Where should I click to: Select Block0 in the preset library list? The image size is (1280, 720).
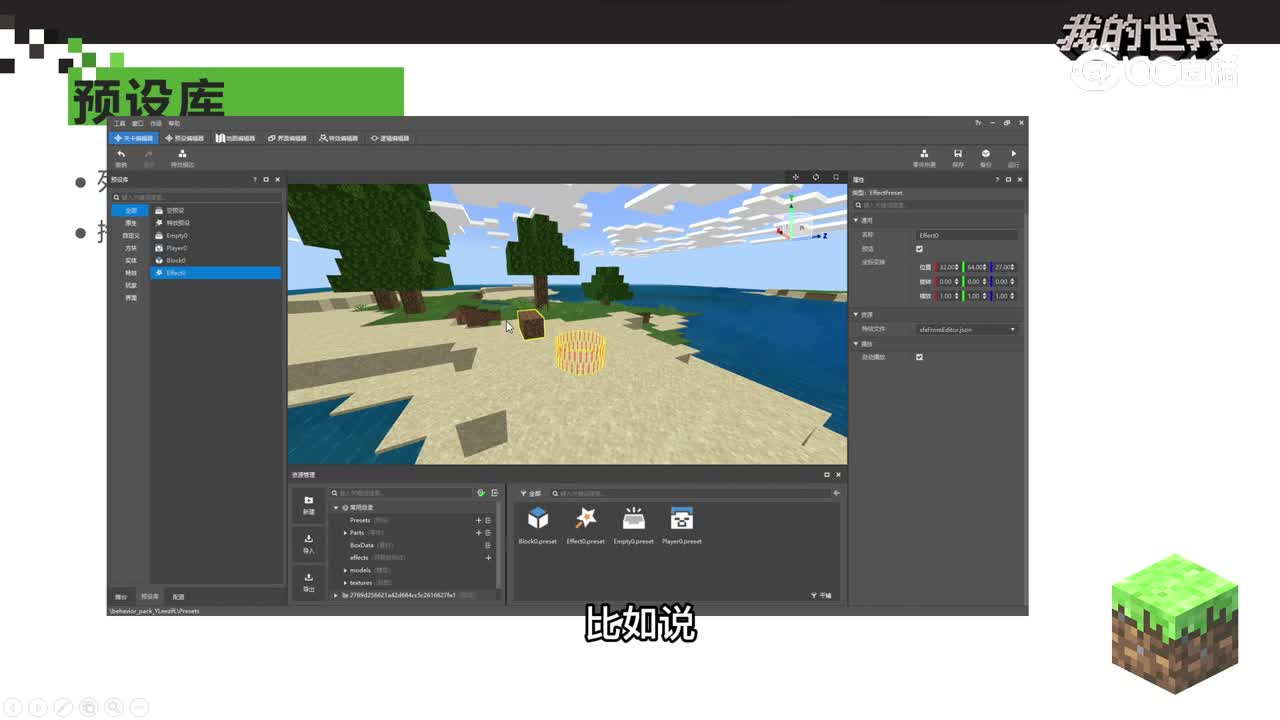click(x=176, y=260)
